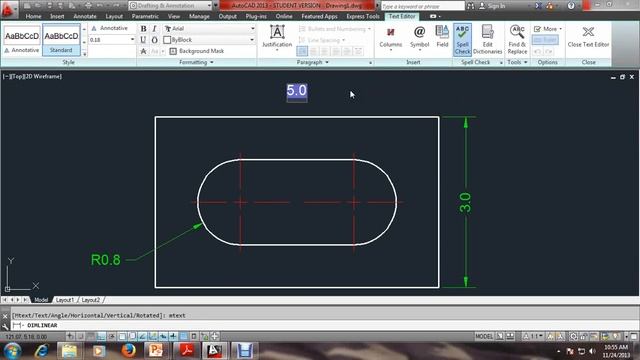Open Bullets and Numbering menu

point(335,29)
